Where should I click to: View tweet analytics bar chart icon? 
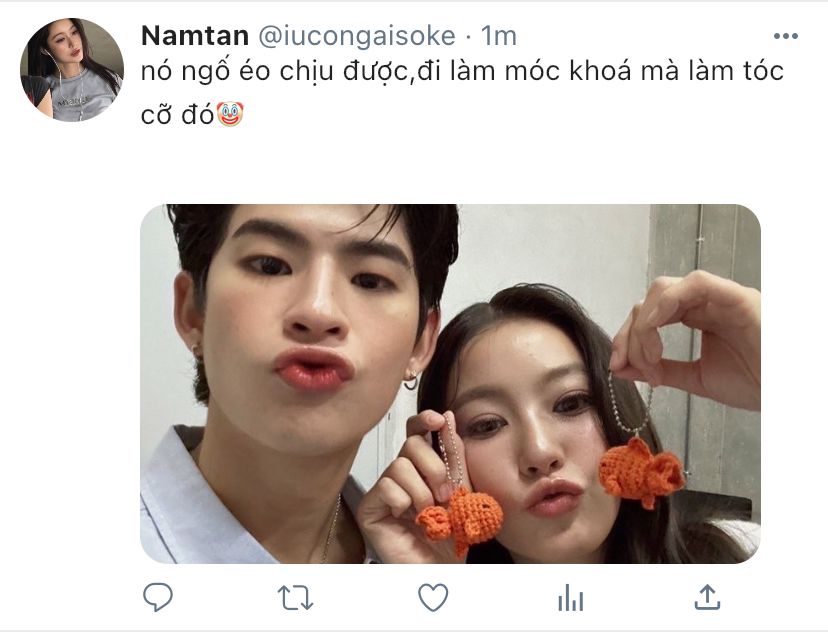[570, 598]
